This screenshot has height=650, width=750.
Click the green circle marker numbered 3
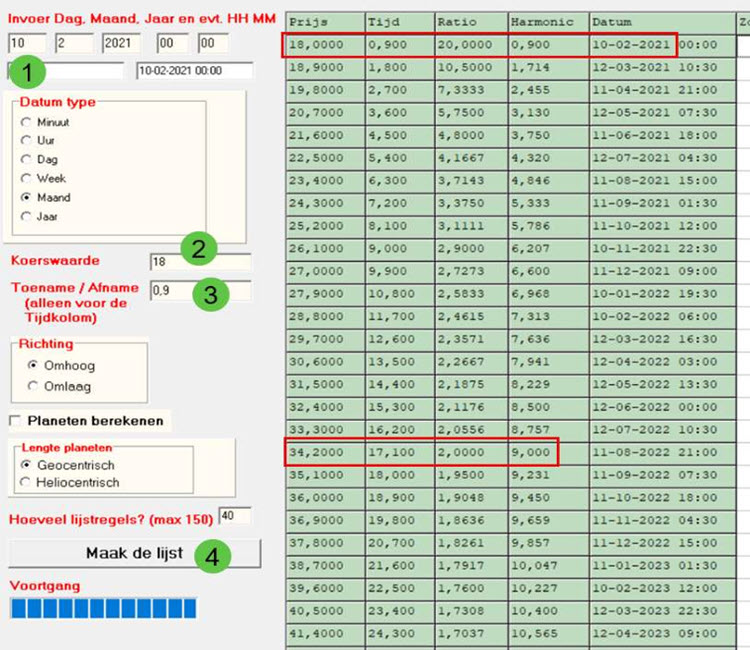[211, 294]
